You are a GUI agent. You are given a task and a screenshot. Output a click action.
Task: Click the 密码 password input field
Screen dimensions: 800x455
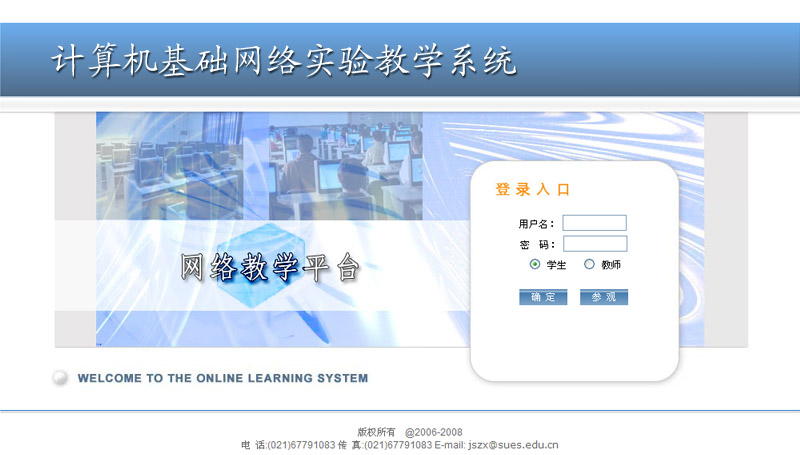tap(595, 244)
